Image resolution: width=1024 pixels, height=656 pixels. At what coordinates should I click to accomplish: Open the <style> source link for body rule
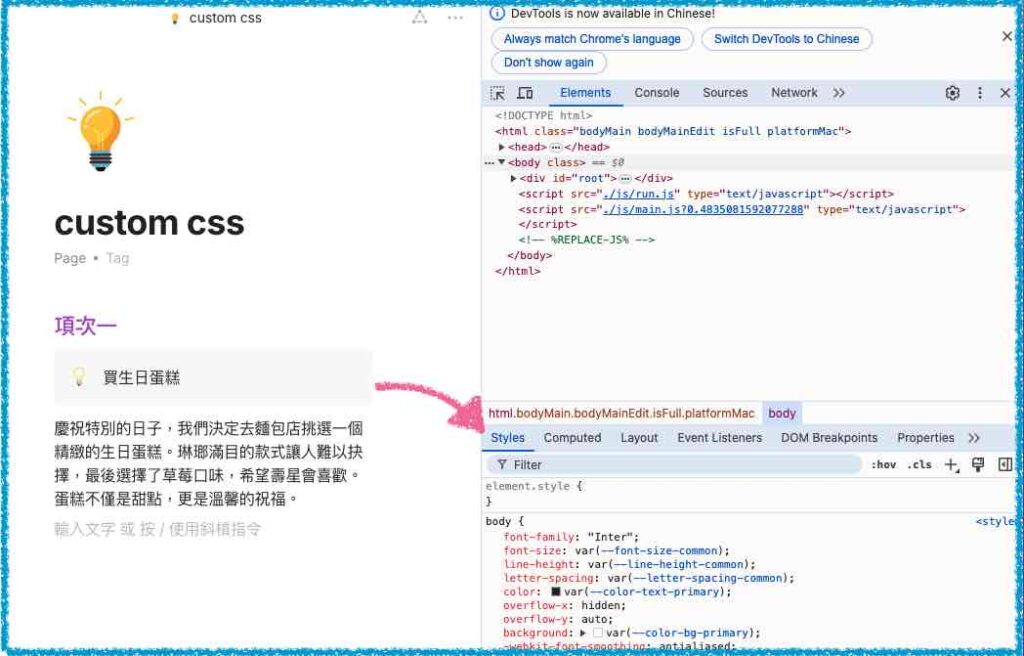[995, 521]
